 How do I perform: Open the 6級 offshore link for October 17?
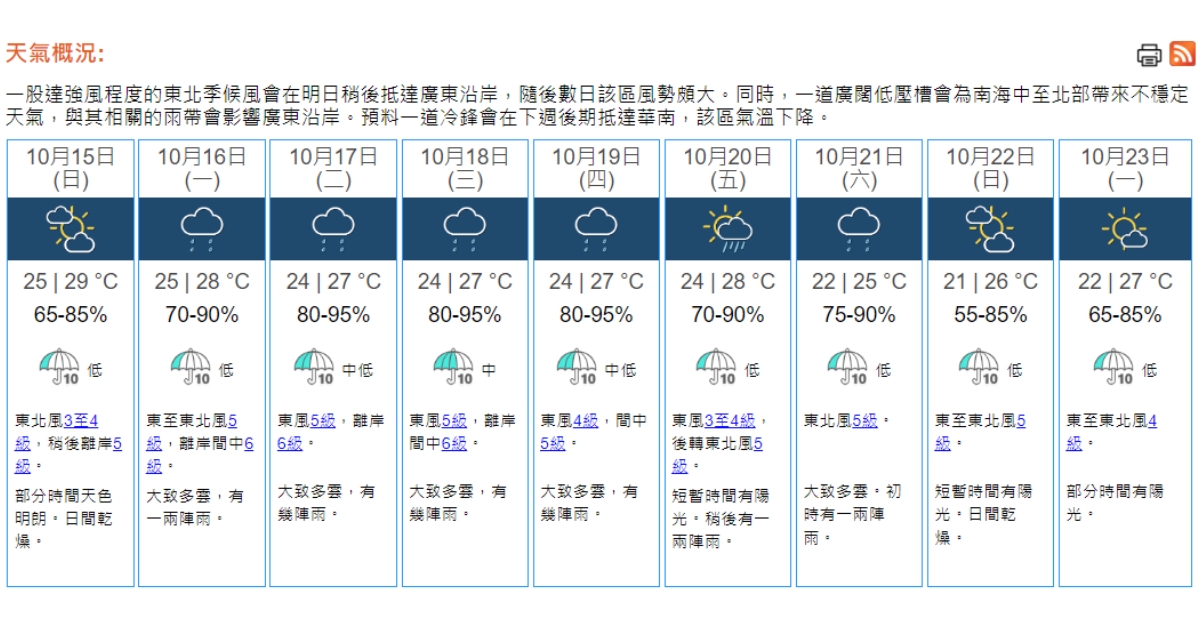coord(289,443)
